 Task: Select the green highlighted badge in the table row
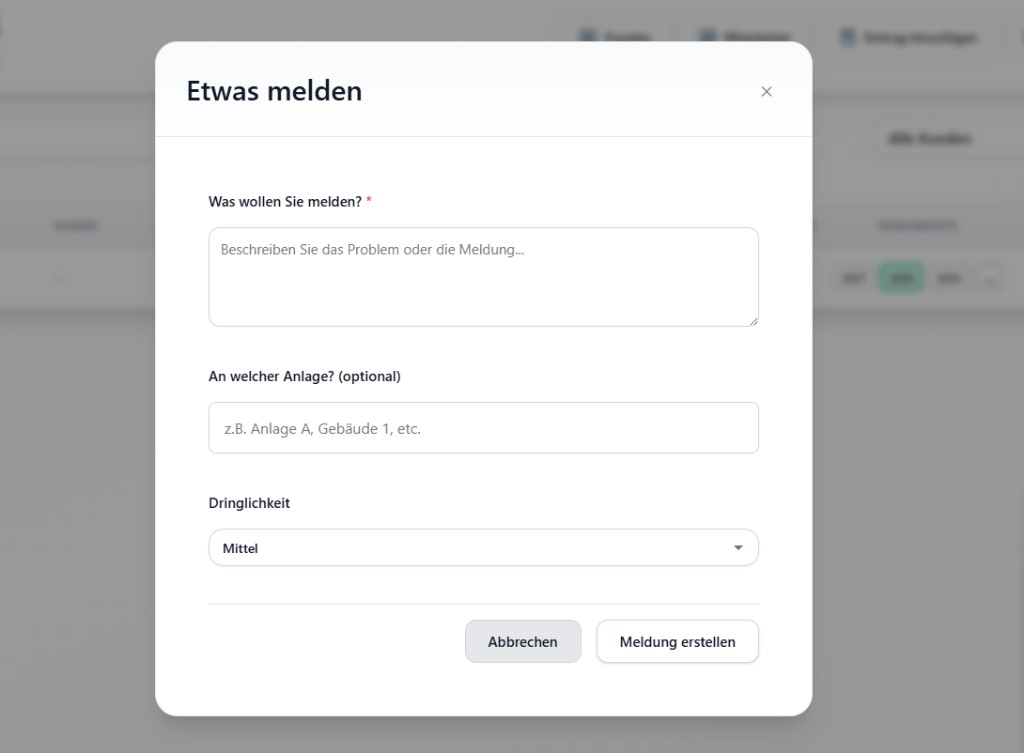click(901, 277)
